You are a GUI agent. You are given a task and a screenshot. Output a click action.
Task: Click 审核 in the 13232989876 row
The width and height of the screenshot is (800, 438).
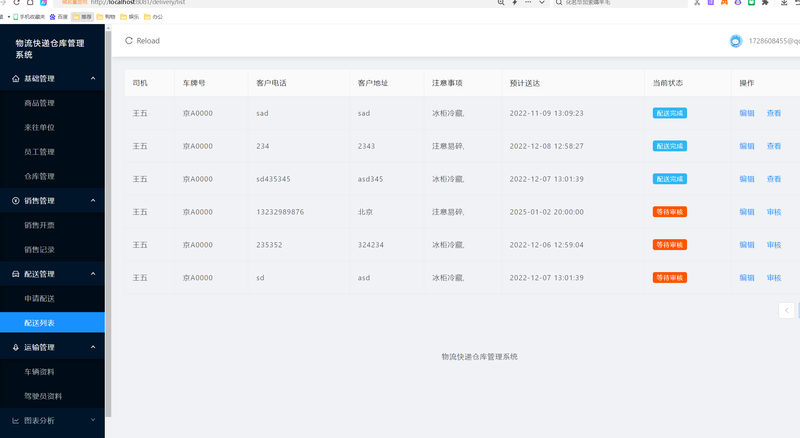pyautogui.click(x=774, y=212)
